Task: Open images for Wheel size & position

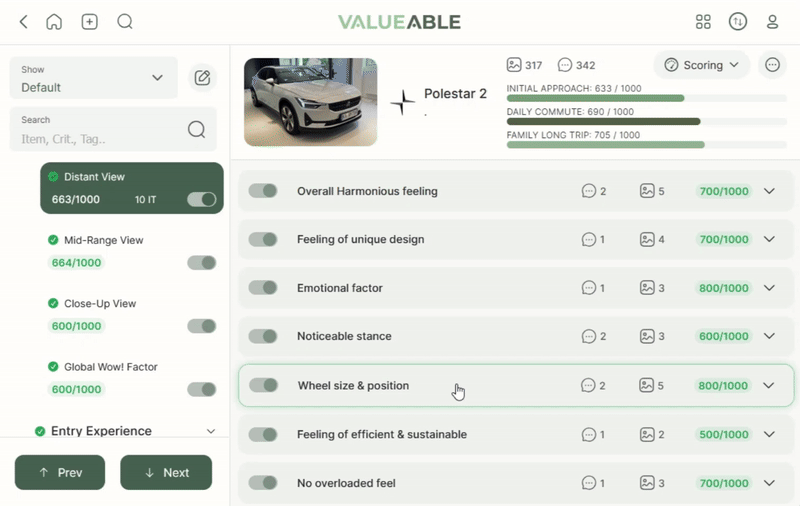Action: [646, 385]
